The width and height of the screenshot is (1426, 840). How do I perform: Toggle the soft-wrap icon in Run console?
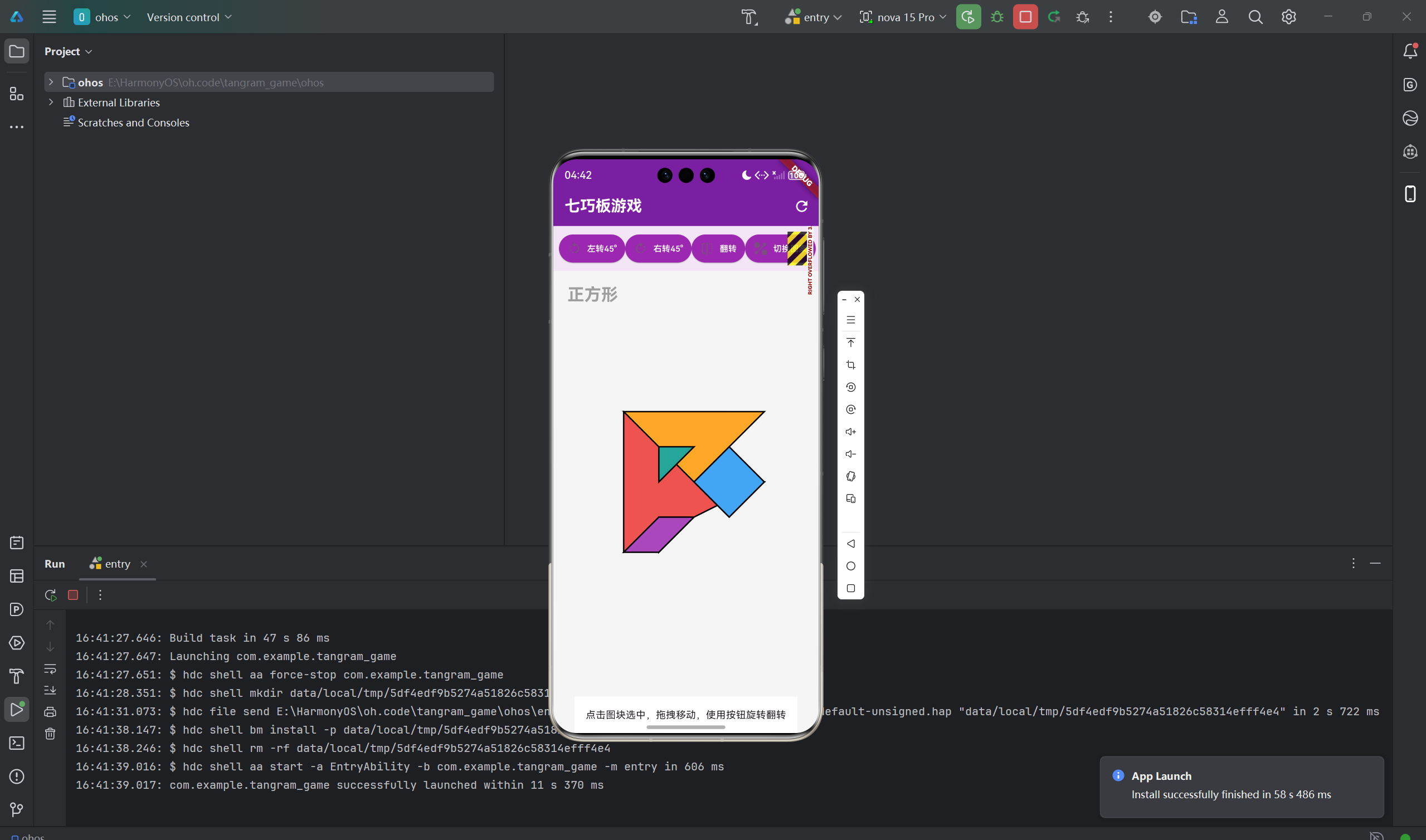50,669
